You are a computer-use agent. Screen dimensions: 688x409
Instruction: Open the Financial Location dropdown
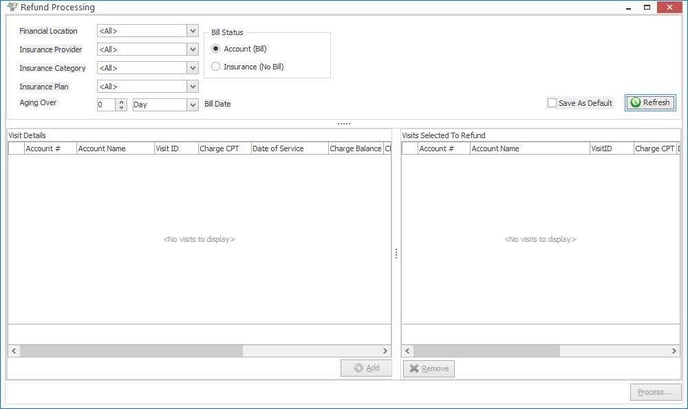click(x=192, y=31)
